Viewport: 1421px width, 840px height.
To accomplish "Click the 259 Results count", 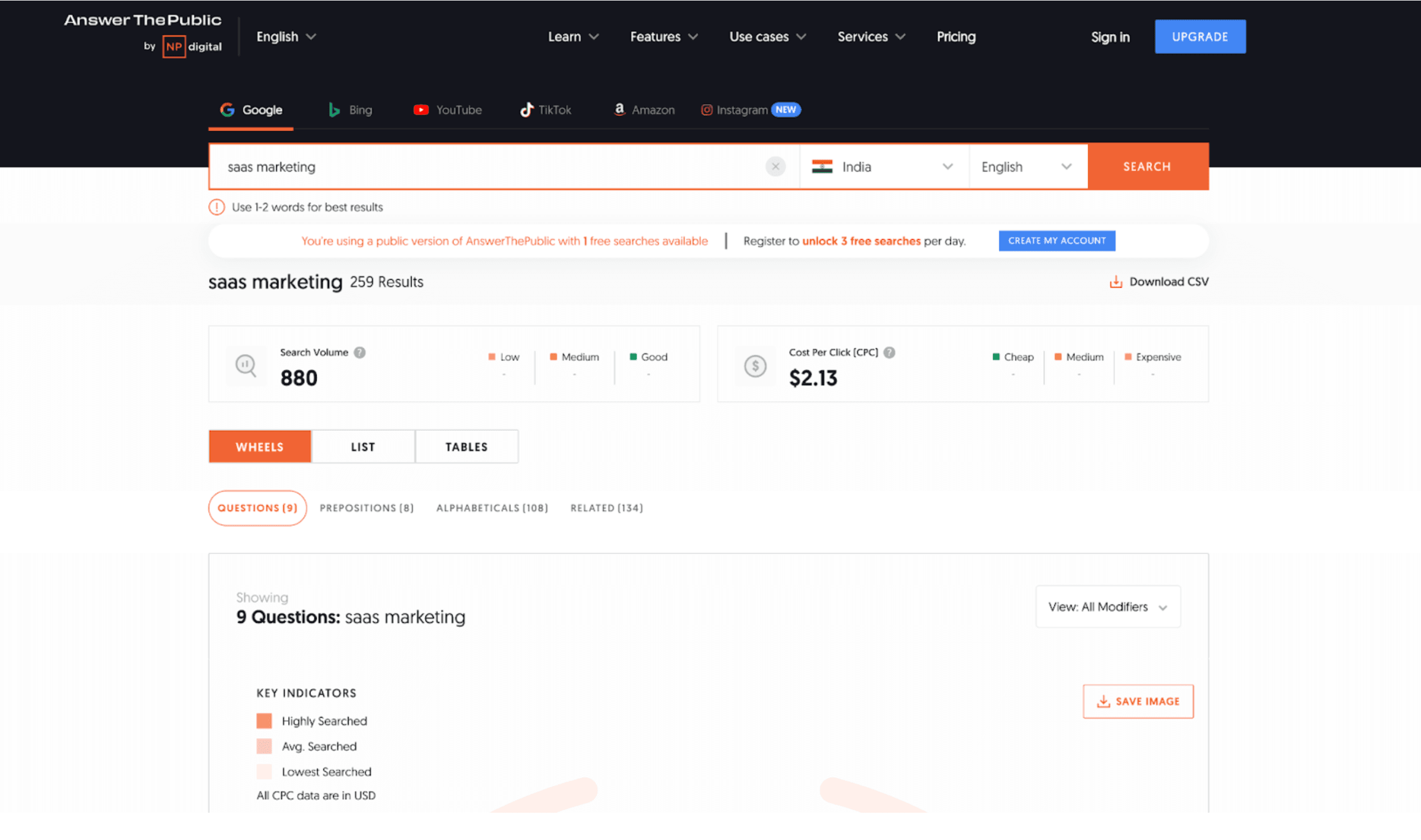I will pyautogui.click(x=387, y=282).
